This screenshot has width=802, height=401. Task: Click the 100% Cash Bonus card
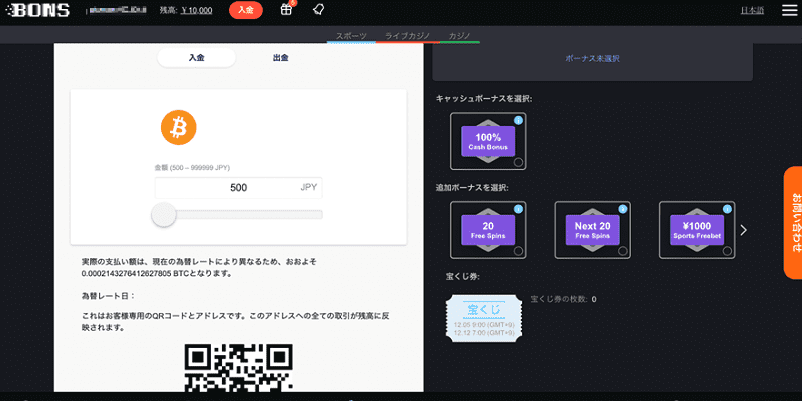pos(488,141)
